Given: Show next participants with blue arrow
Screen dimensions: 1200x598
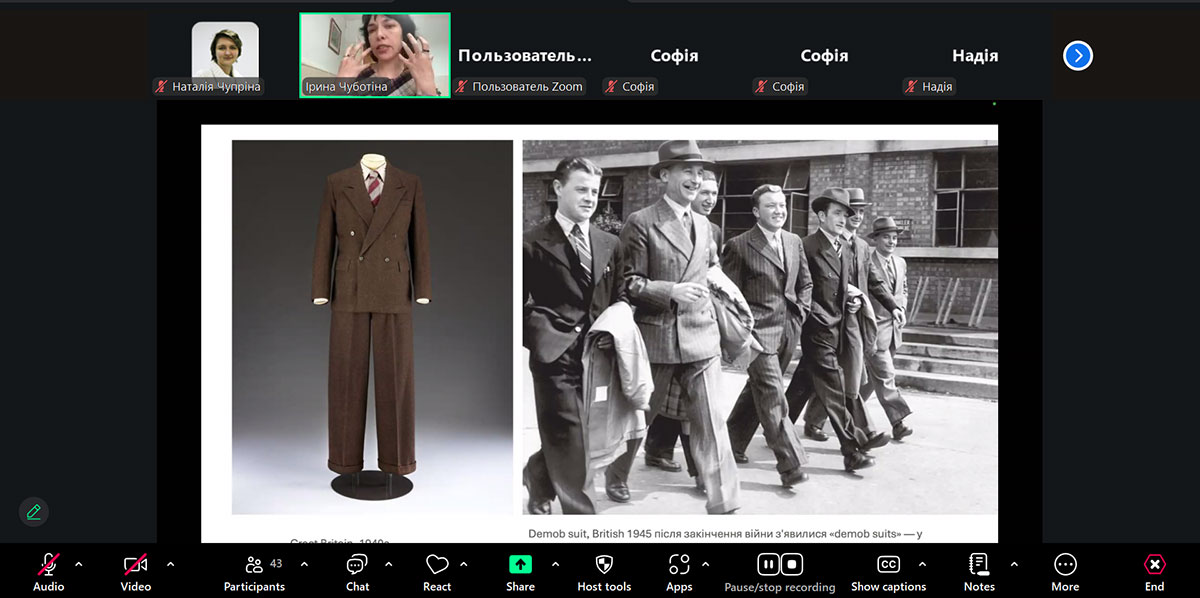Looking at the screenshot, I should [x=1077, y=56].
